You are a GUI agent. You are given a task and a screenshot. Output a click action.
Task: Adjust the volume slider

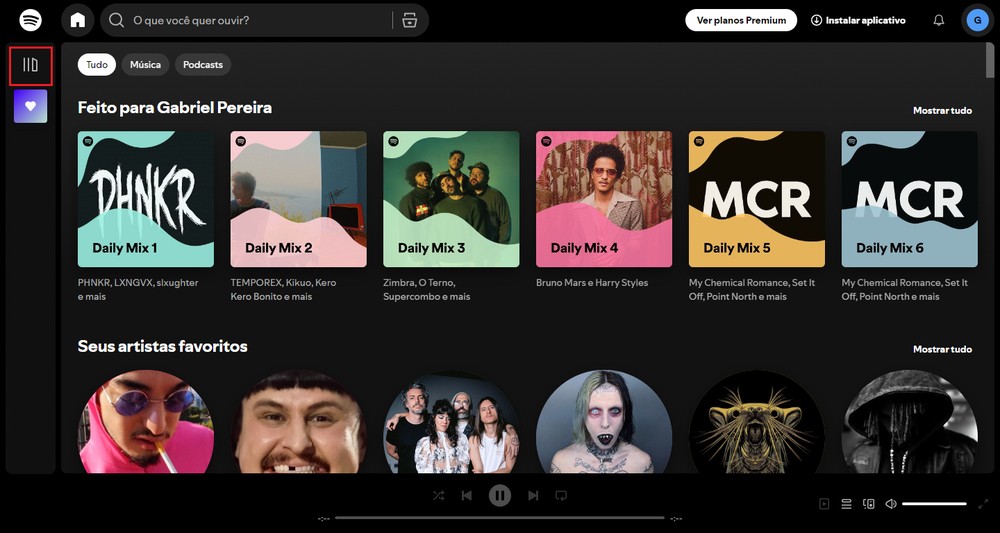coord(934,504)
